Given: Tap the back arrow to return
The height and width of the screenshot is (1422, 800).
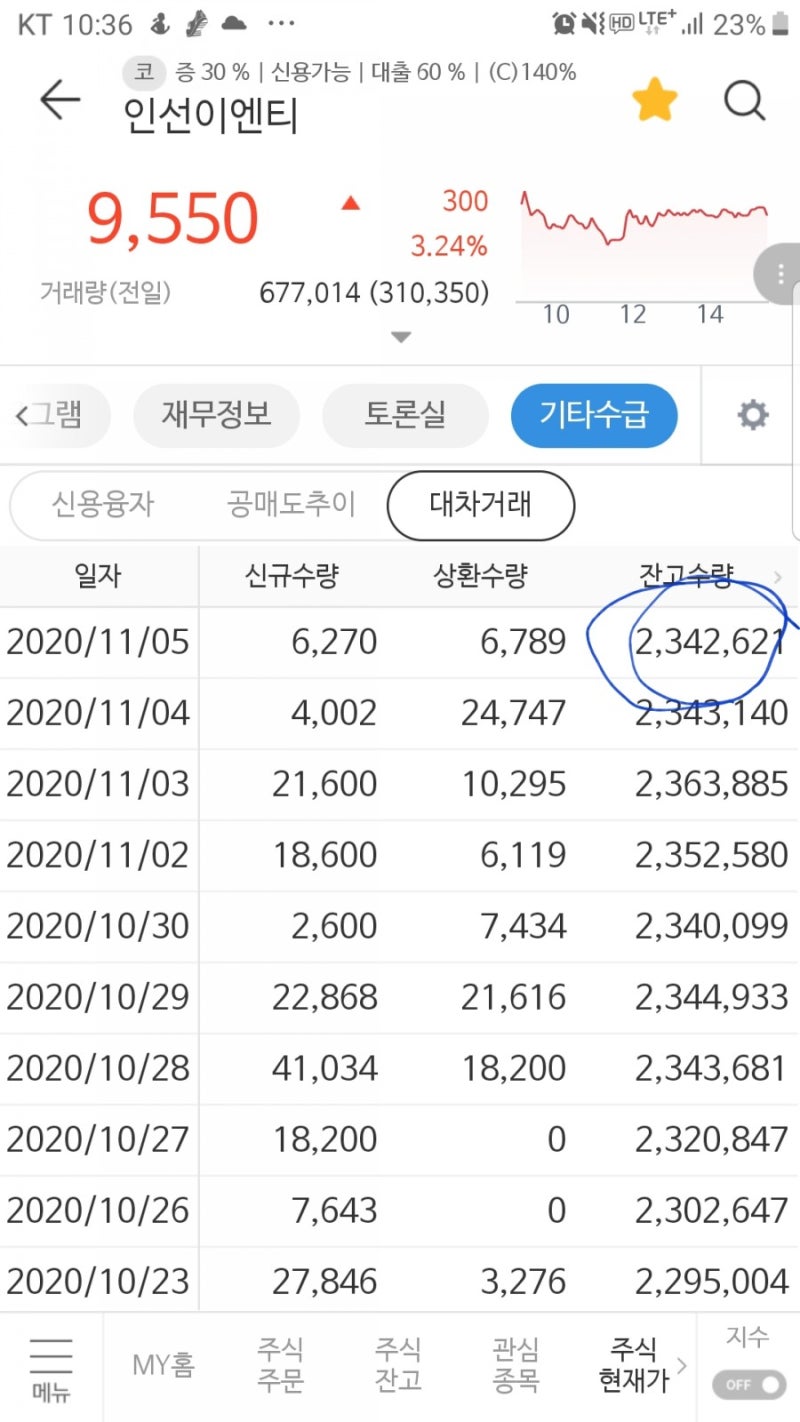Looking at the screenshot, I should (x=59, y=100).
